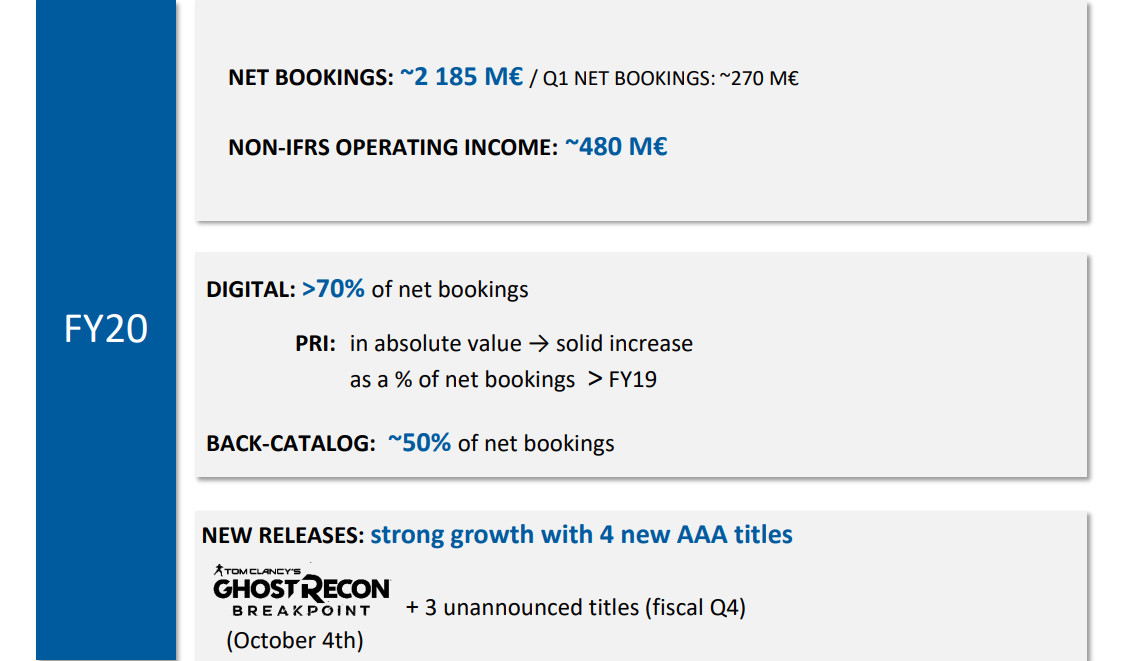The image size is (1122, 661).
Task: Click the as a % of net bookings text
Action: coord(462,380)
